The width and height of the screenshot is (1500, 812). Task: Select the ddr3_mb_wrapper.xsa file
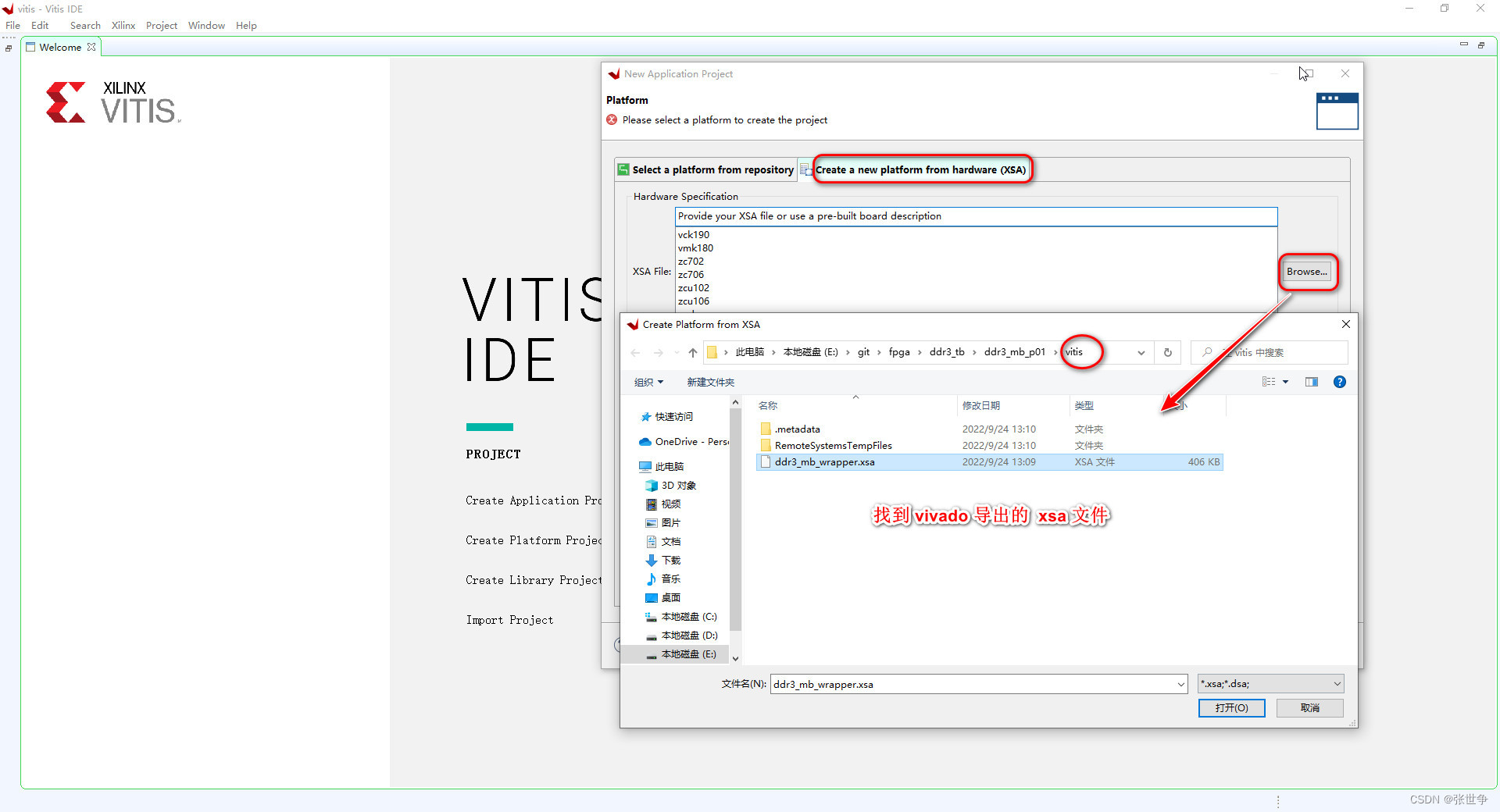989,462
